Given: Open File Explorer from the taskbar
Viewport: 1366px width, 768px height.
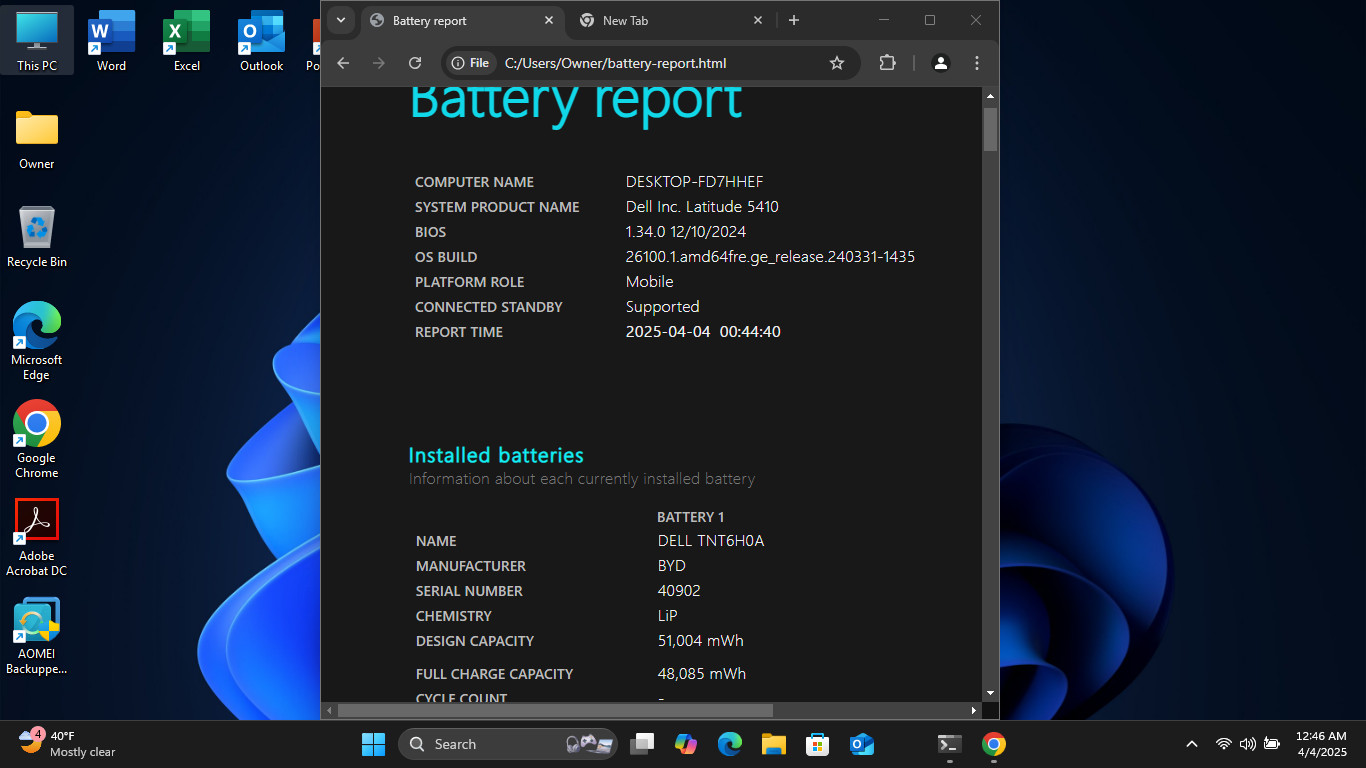Looking at the screenshot, I should click(x=774, y=744).
